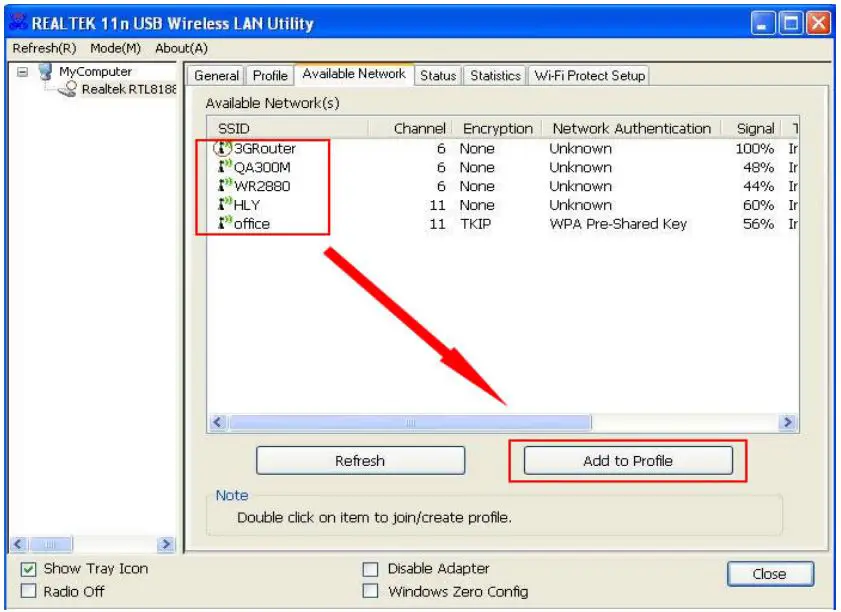
Task: Select the WR2880 network icon
Action: coord(224,186)
